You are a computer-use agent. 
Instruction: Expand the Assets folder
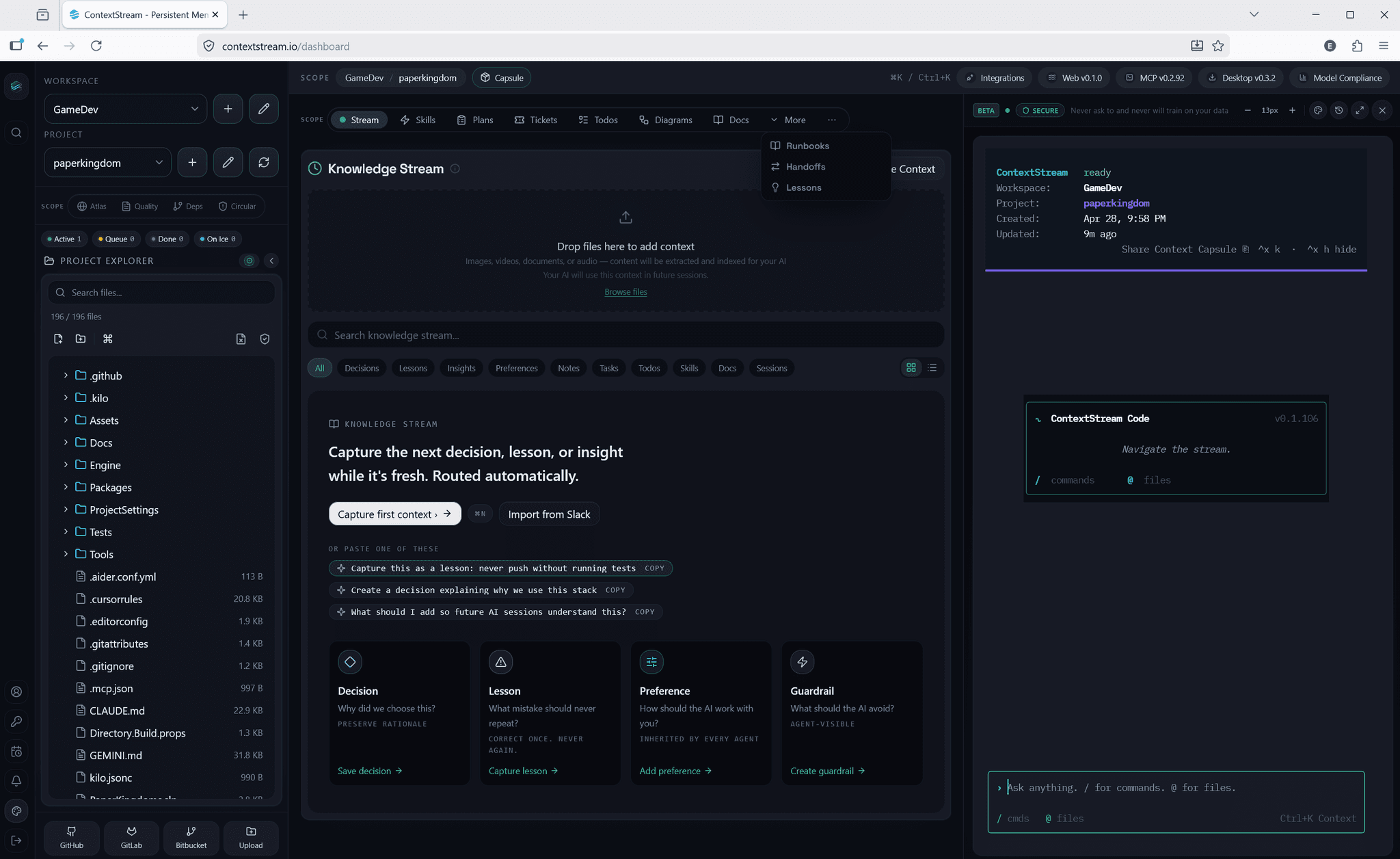(x=66, y=420)
